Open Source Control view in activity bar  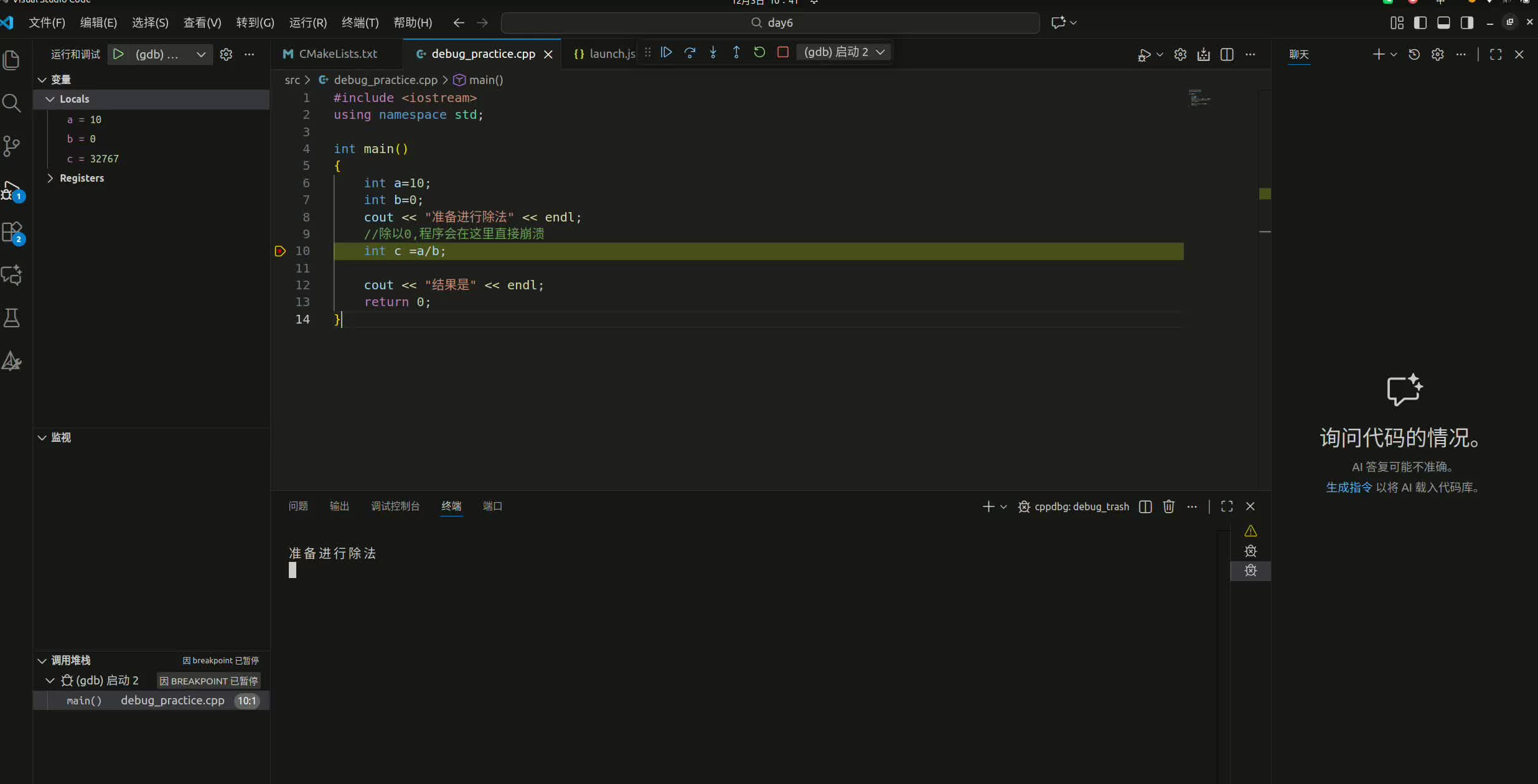(12, 146)
